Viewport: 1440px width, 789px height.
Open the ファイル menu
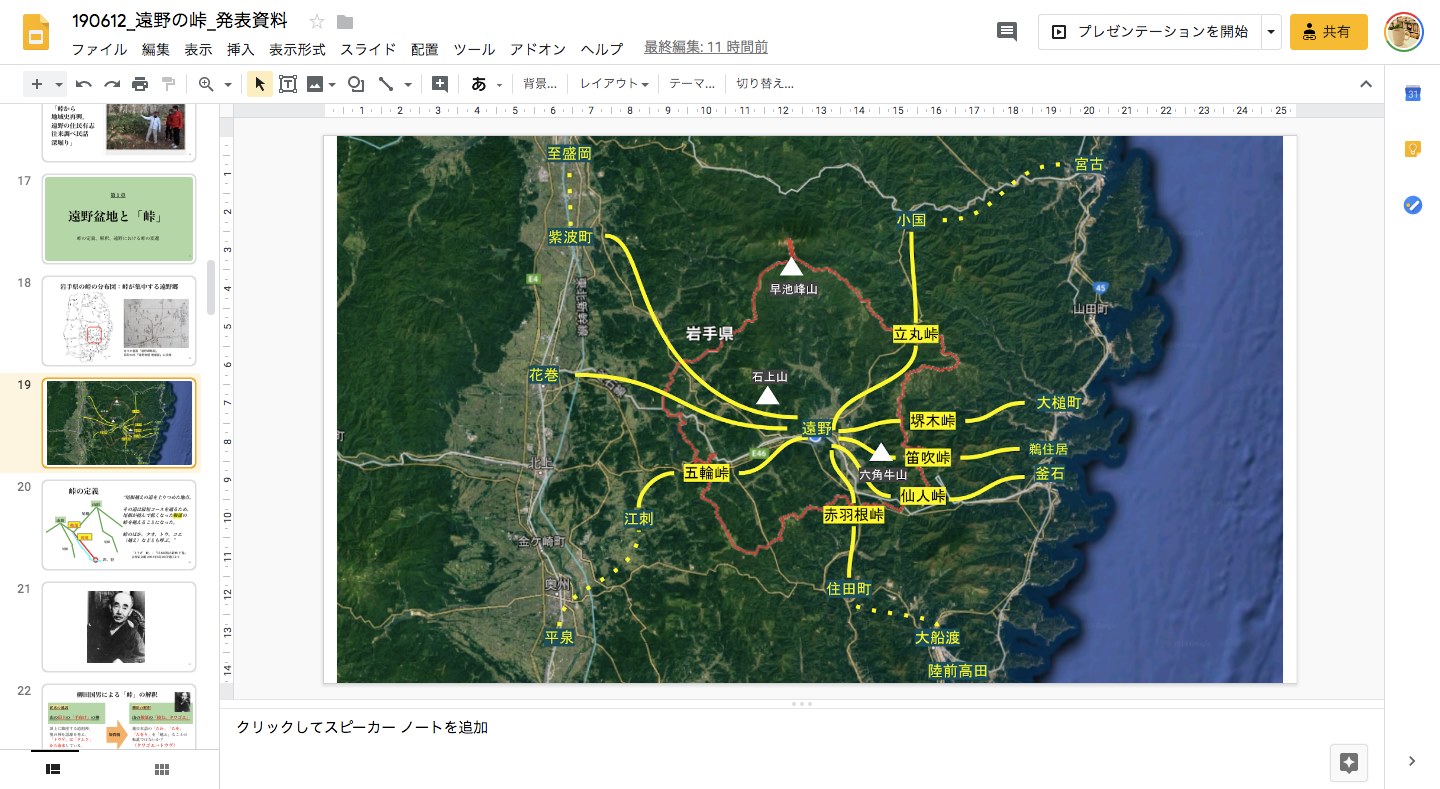99,49
